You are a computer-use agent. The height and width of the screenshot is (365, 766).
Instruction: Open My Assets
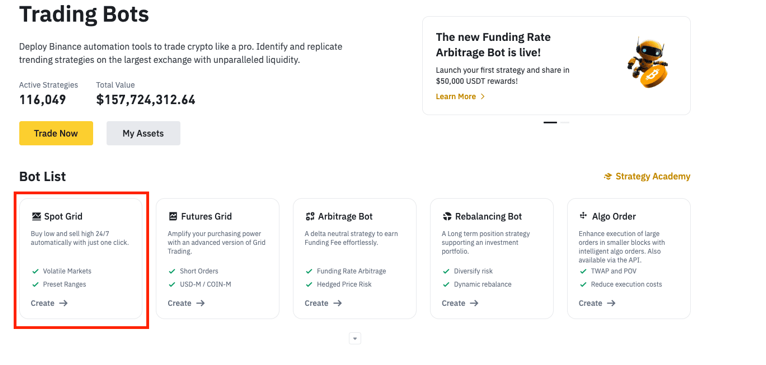[143, 133]
